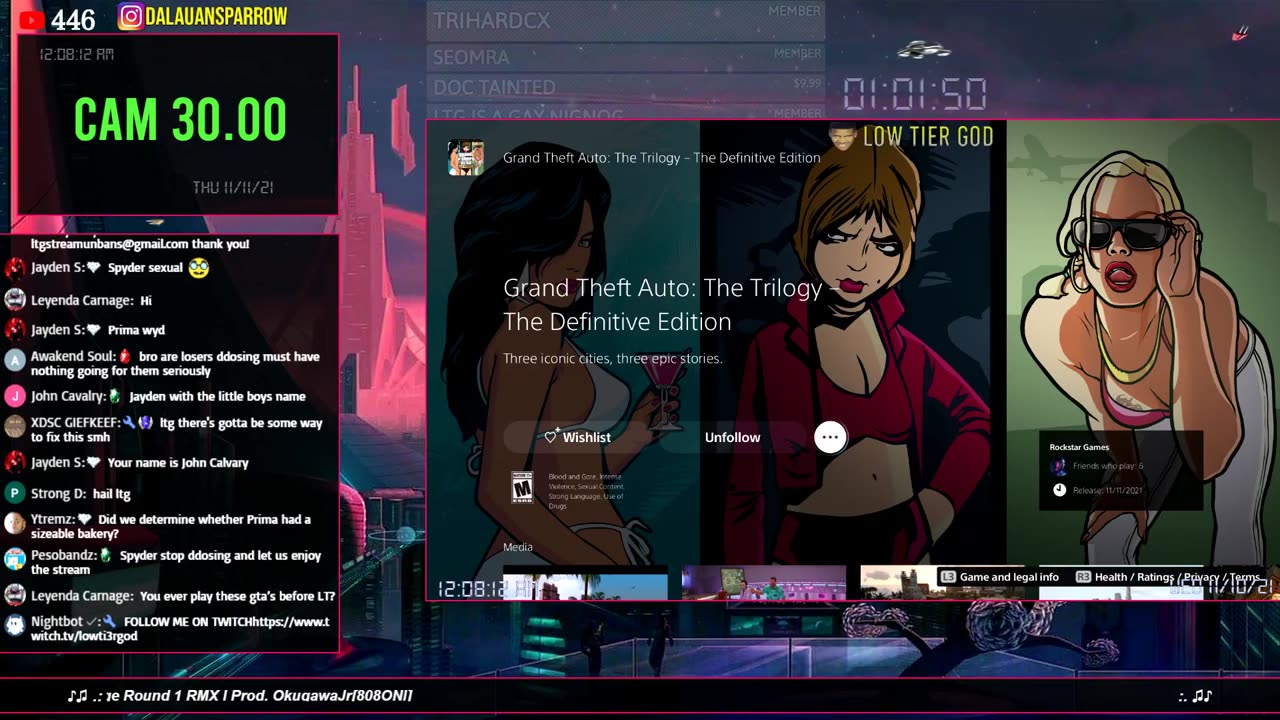
Task: Click the Unfollow button
Action: tap(732, 437)
